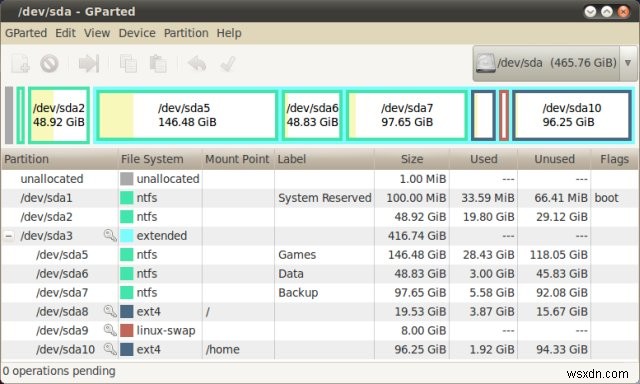Select the /dev/sda8 partition row
This screenshot has width=640, height=384.
pos(320,311)
